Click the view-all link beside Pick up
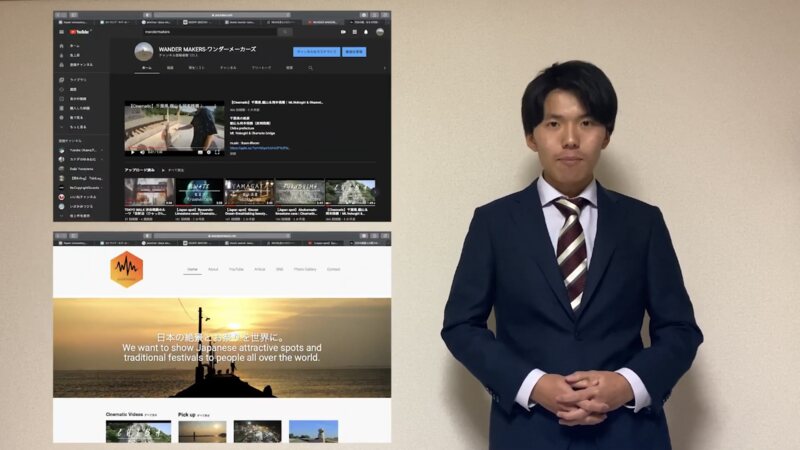 pos(203,415)
